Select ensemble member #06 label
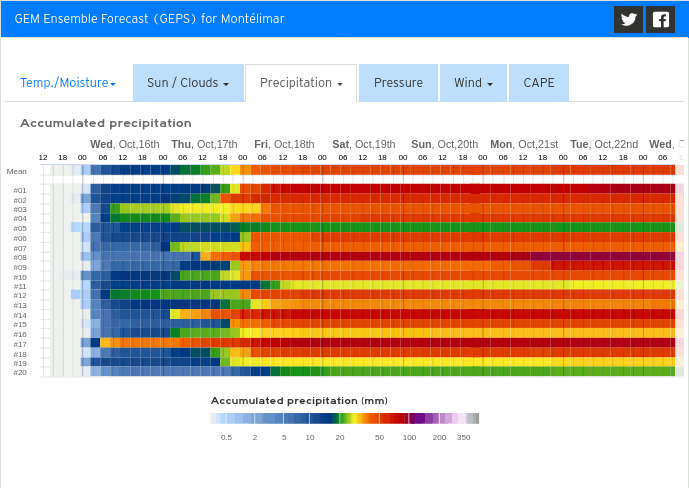Screen dimensions: 689x488 pos(20,239)
